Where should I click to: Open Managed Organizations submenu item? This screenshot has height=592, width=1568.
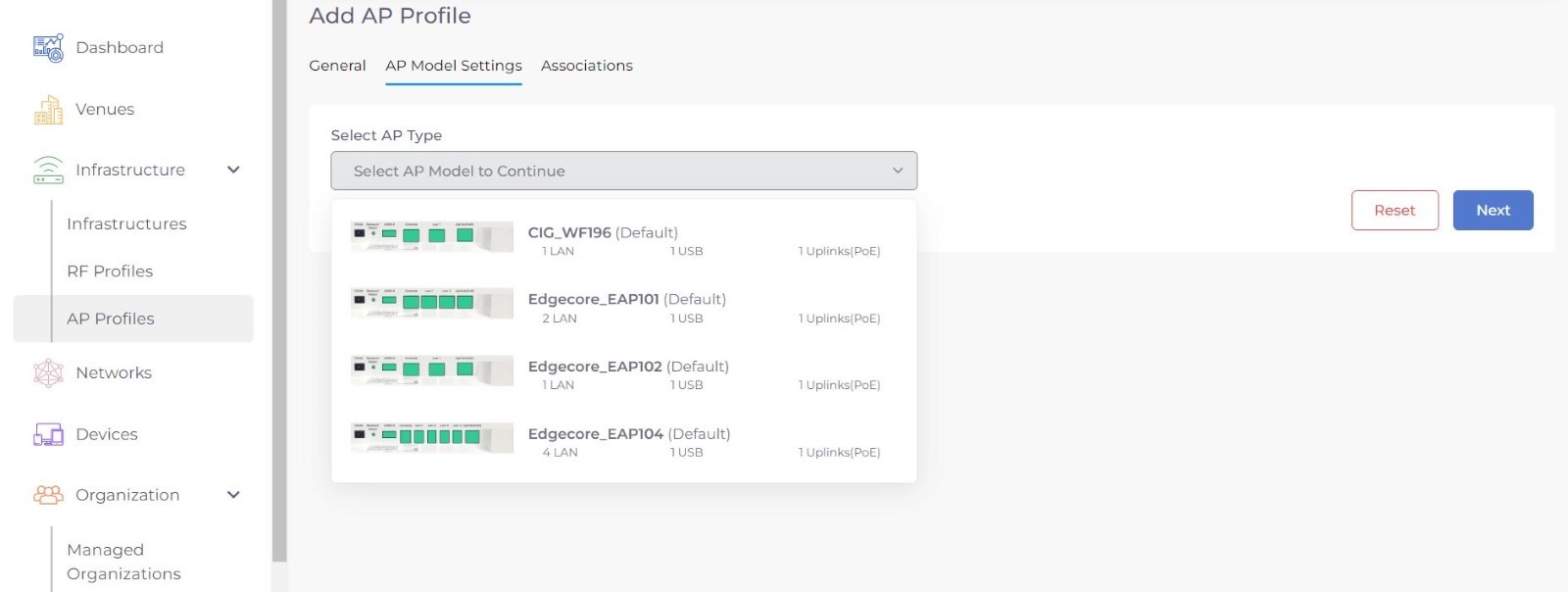[123, 562]
